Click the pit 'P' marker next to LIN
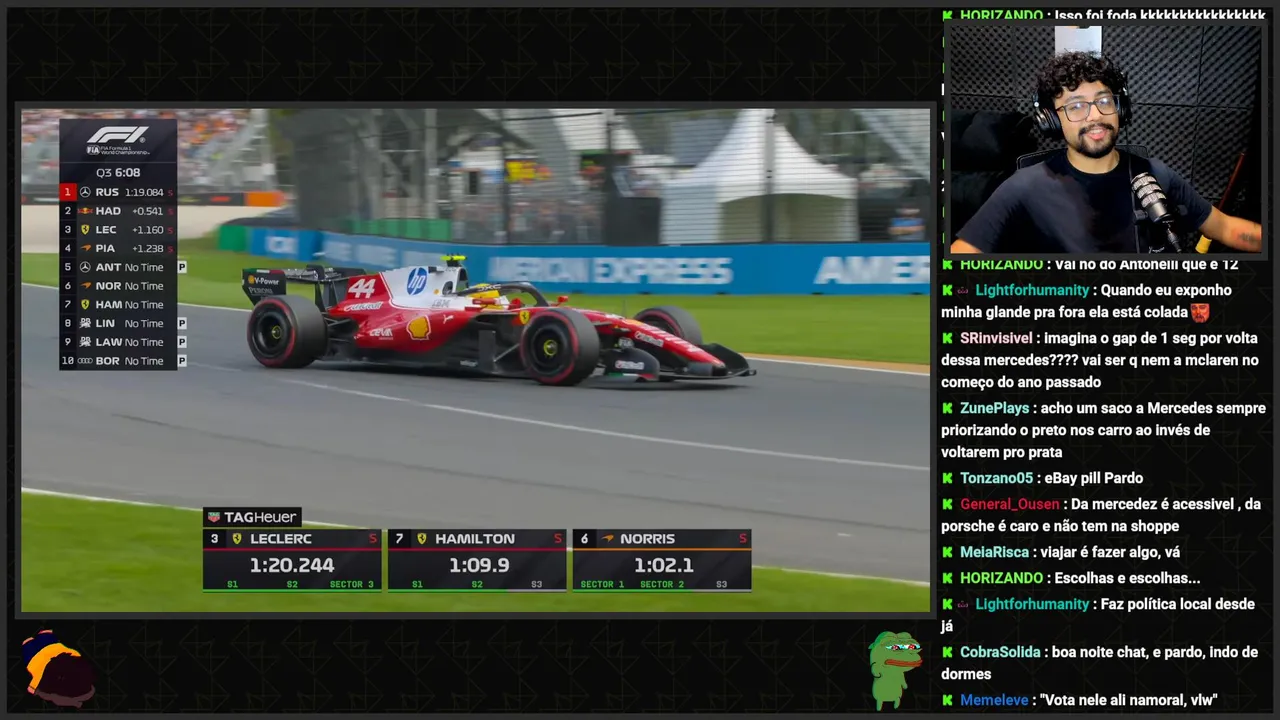The height and width of the screenshot is (720, 1280). 182,323
